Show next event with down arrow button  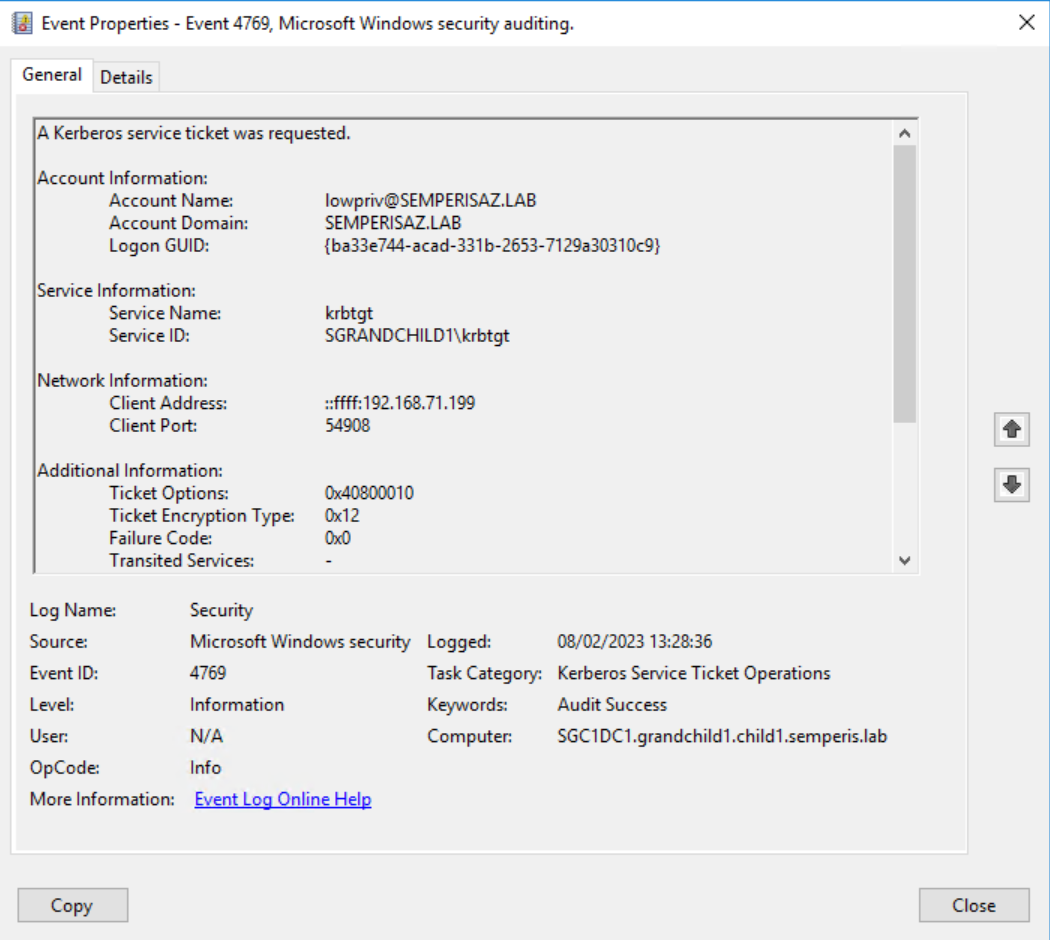click(1012, 484)
